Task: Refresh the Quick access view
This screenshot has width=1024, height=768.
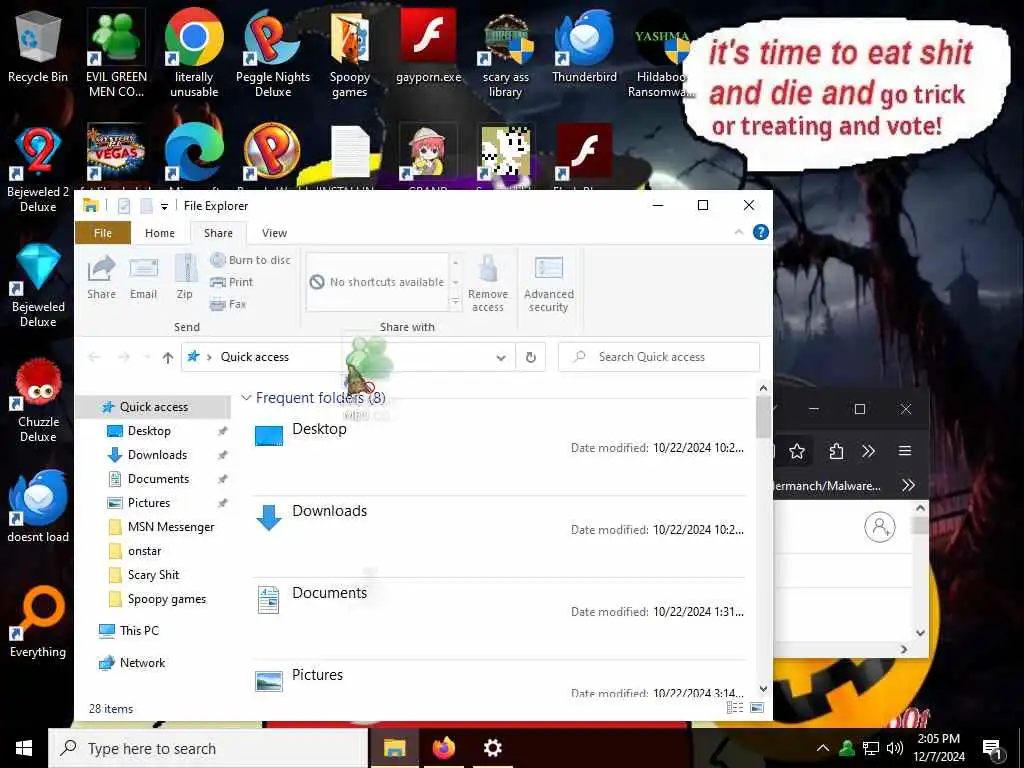Action: point(531,357)
